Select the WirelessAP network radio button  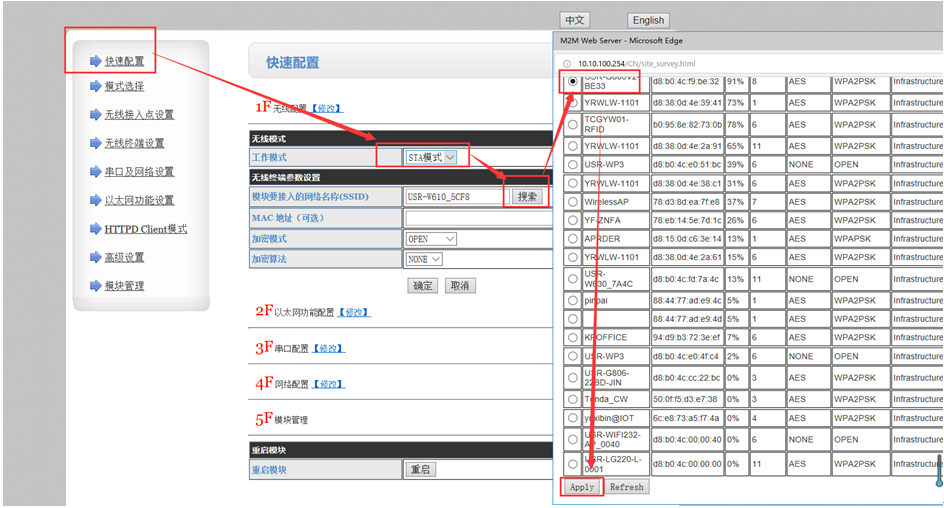572,202
